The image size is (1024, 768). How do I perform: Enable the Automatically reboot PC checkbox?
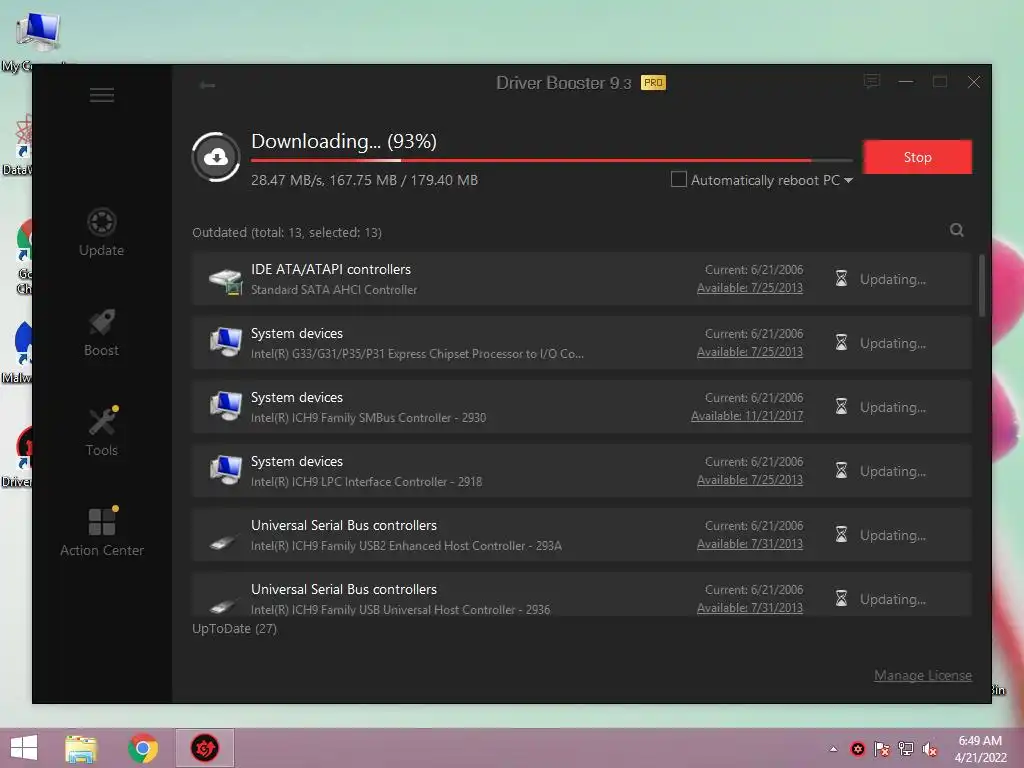(x=679, y=179)
